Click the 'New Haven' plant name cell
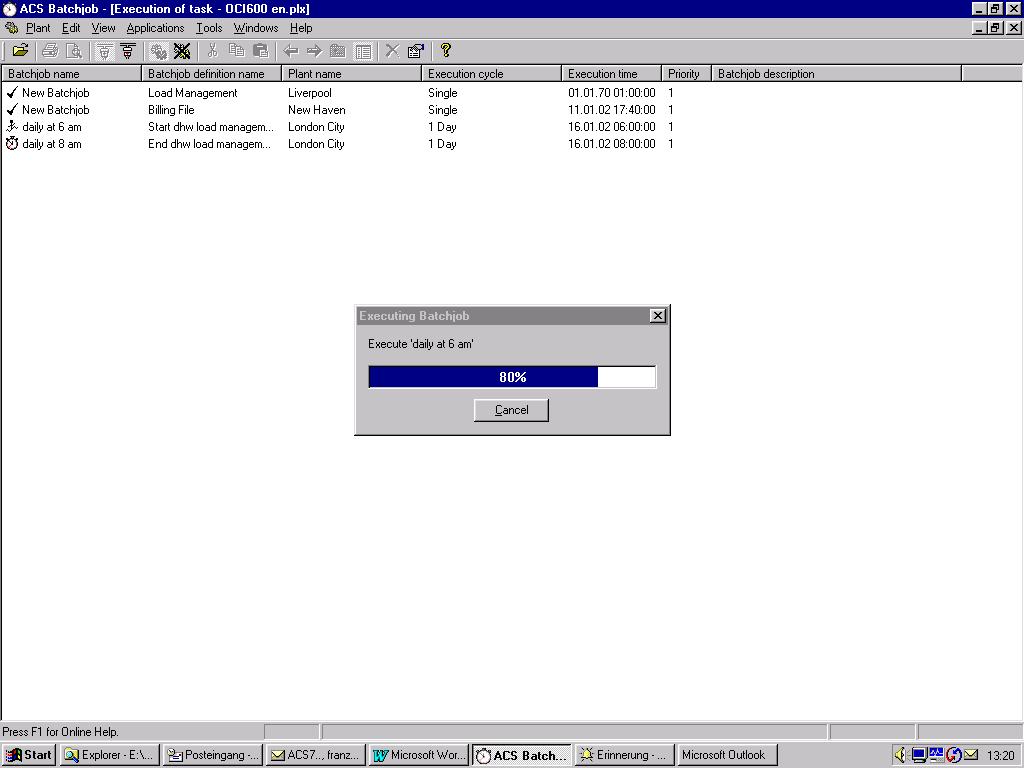The width and height of the screenshot is (1024, 768). coord(317,110)
